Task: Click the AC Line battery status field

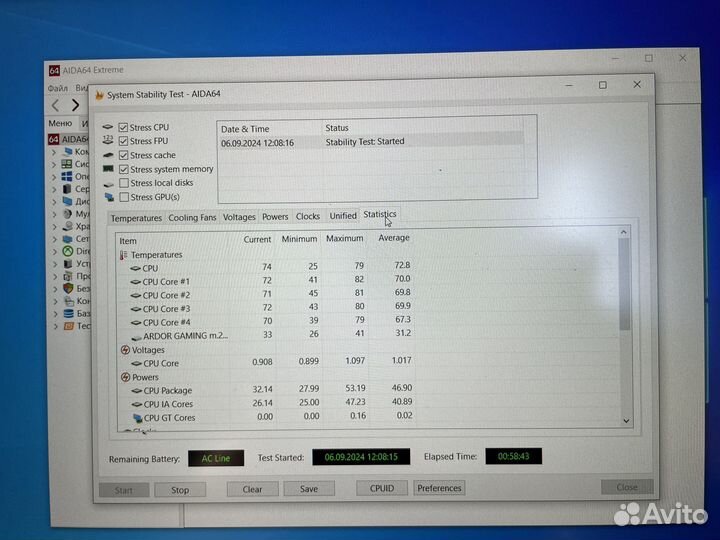Action: (216, 458)
